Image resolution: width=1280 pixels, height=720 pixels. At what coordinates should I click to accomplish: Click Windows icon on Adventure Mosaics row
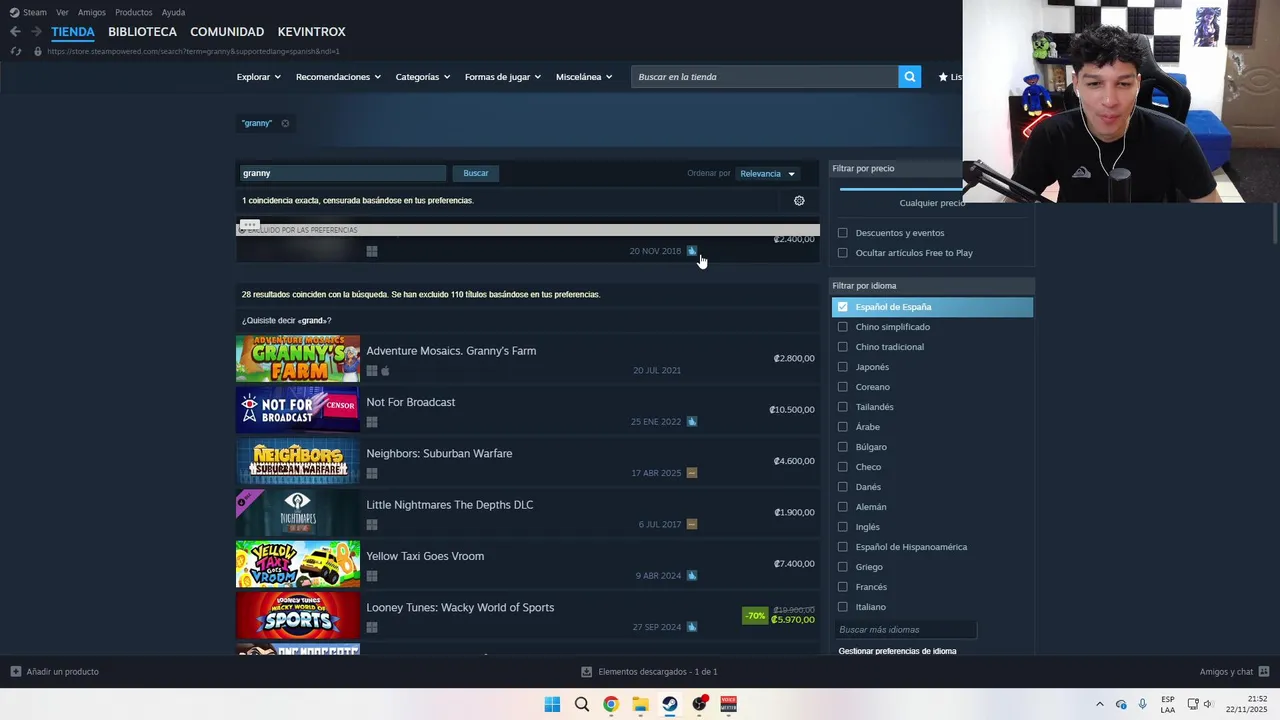[x=372, y=370]
